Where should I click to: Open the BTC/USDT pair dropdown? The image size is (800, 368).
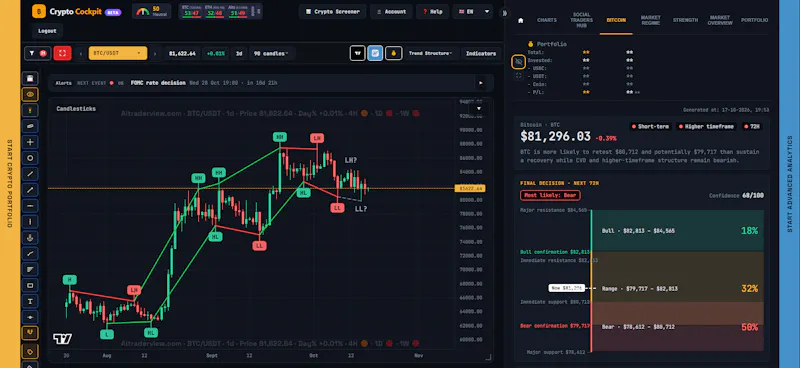click(x=118, y=53)
